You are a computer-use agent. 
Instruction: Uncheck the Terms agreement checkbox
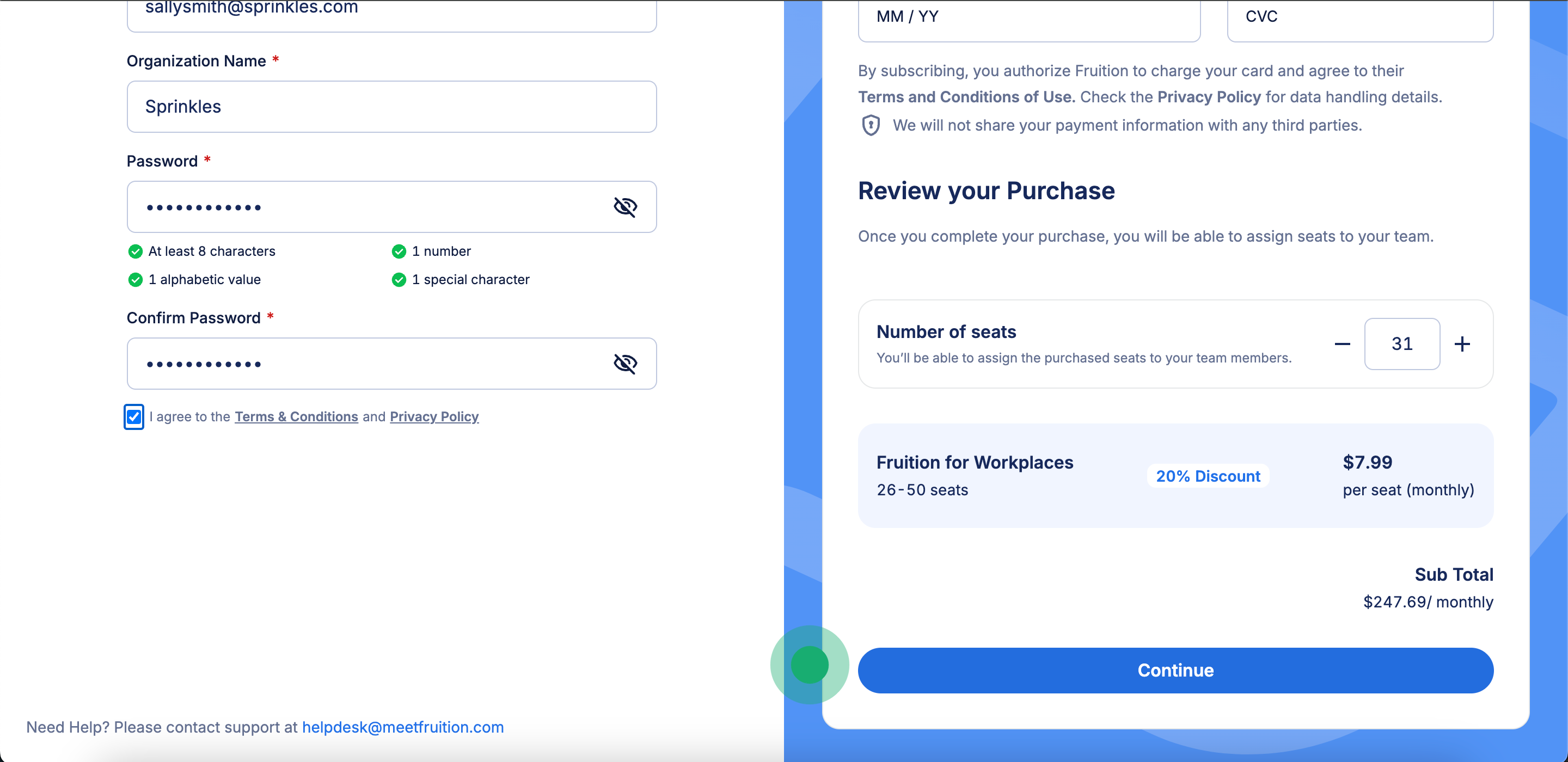[134, 417]
